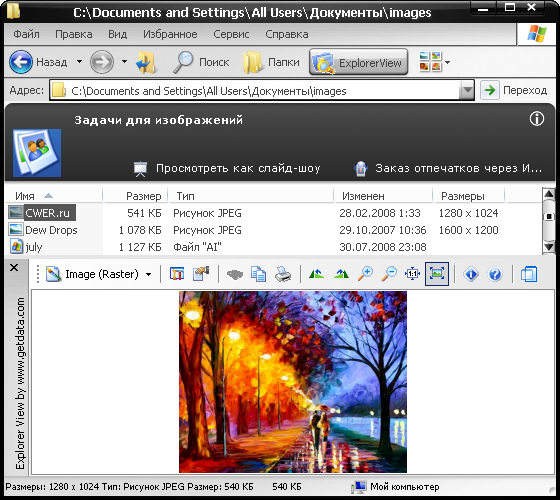Print the preview image with printer icon

pyautogui.click(x=283, y=274)
